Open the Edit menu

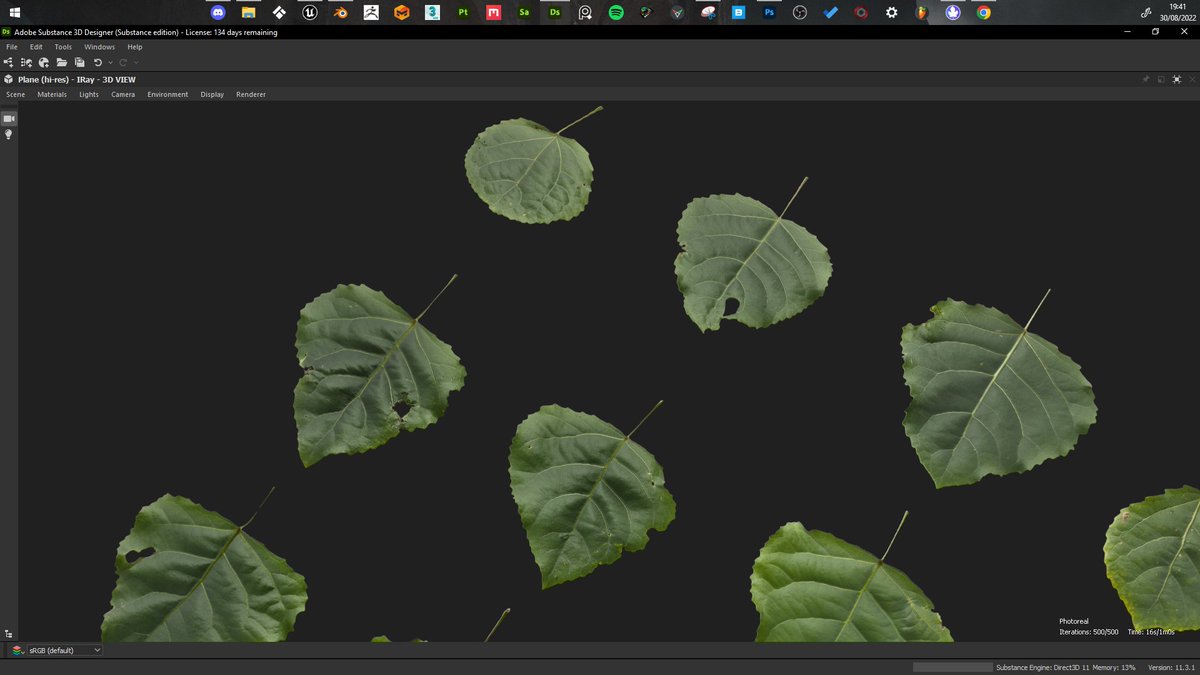[36, 47]
